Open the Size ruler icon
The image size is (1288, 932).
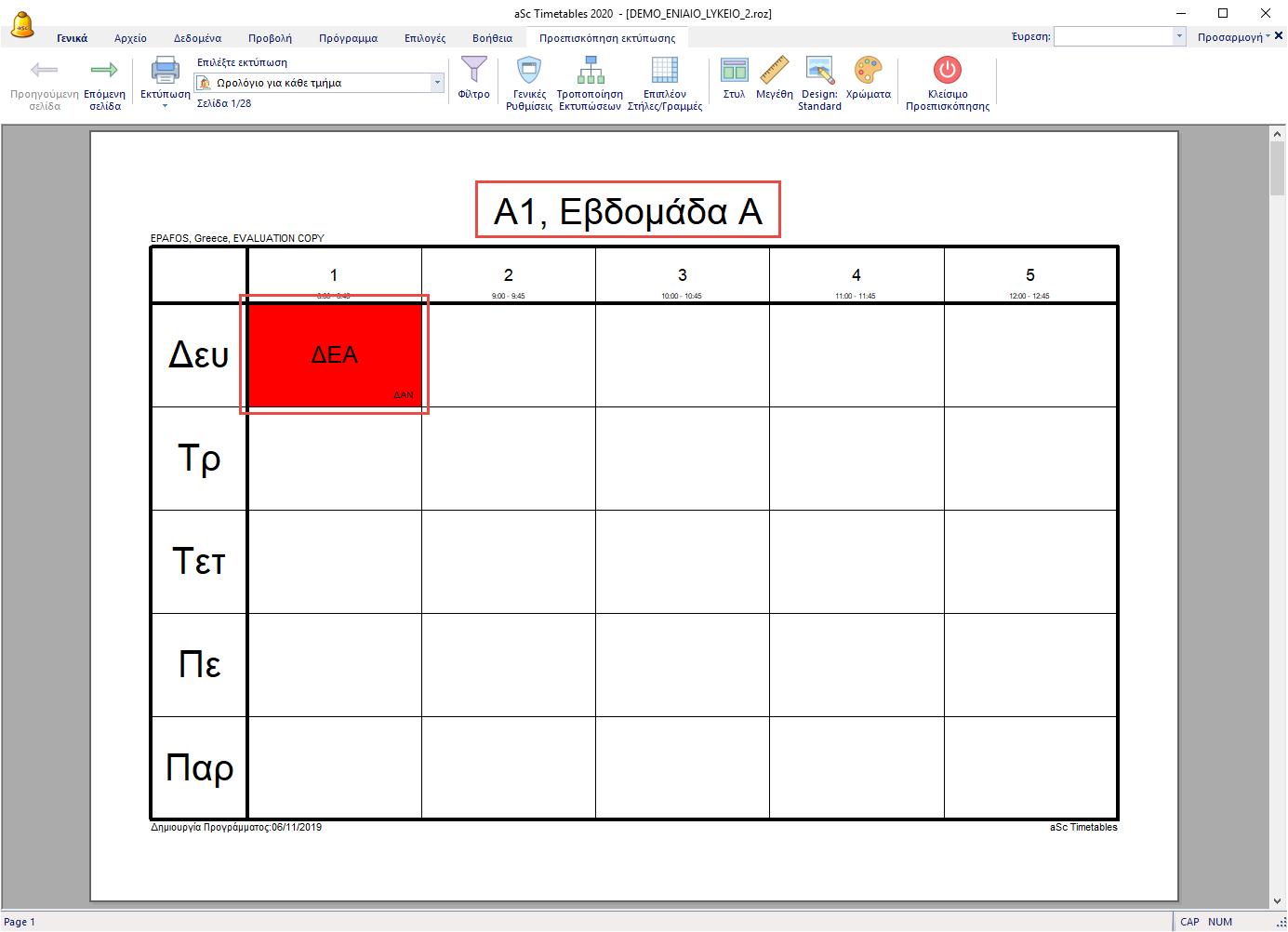(774, 71)
